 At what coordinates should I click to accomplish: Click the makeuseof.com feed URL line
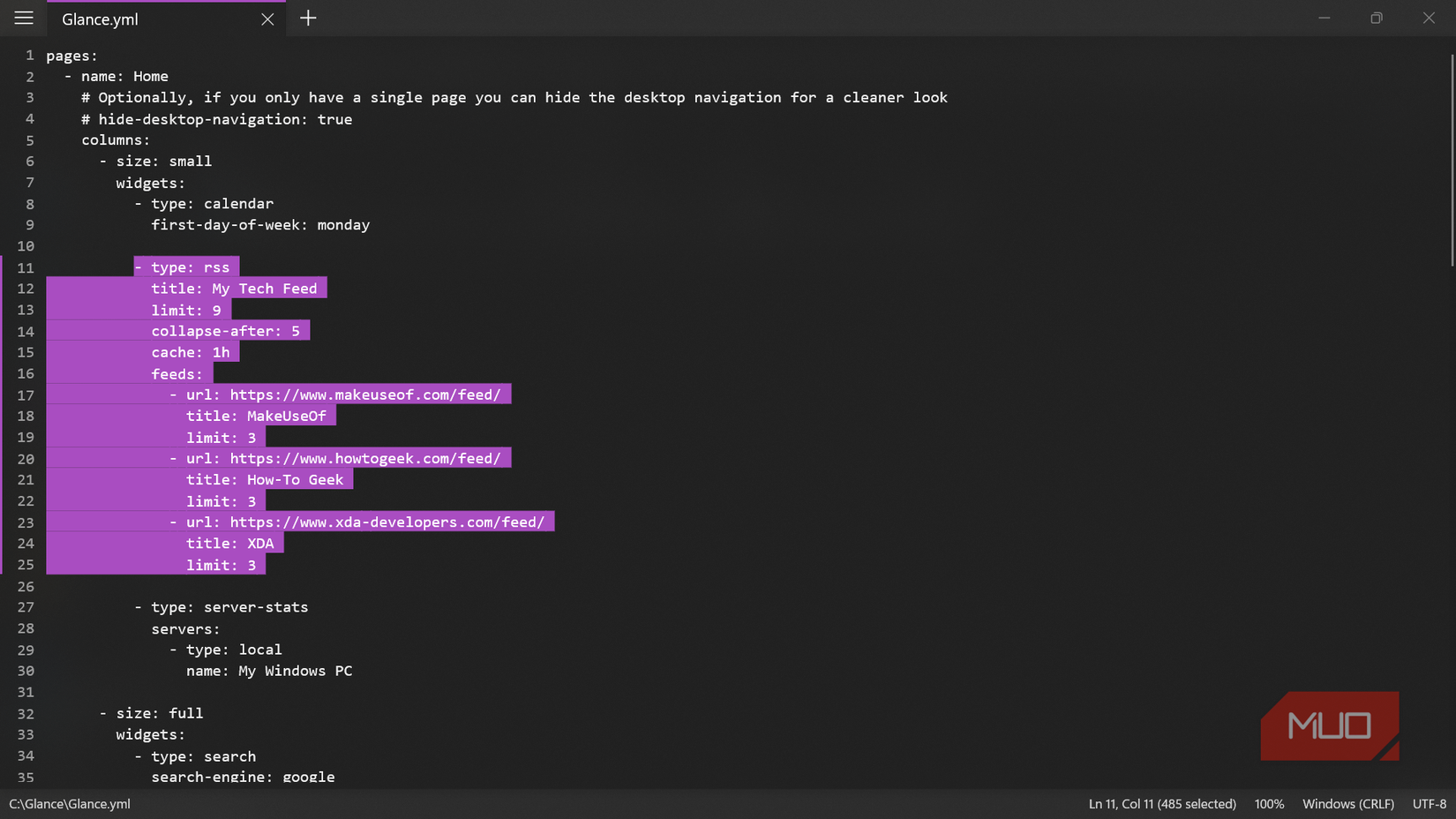click(x=335, y=394)
